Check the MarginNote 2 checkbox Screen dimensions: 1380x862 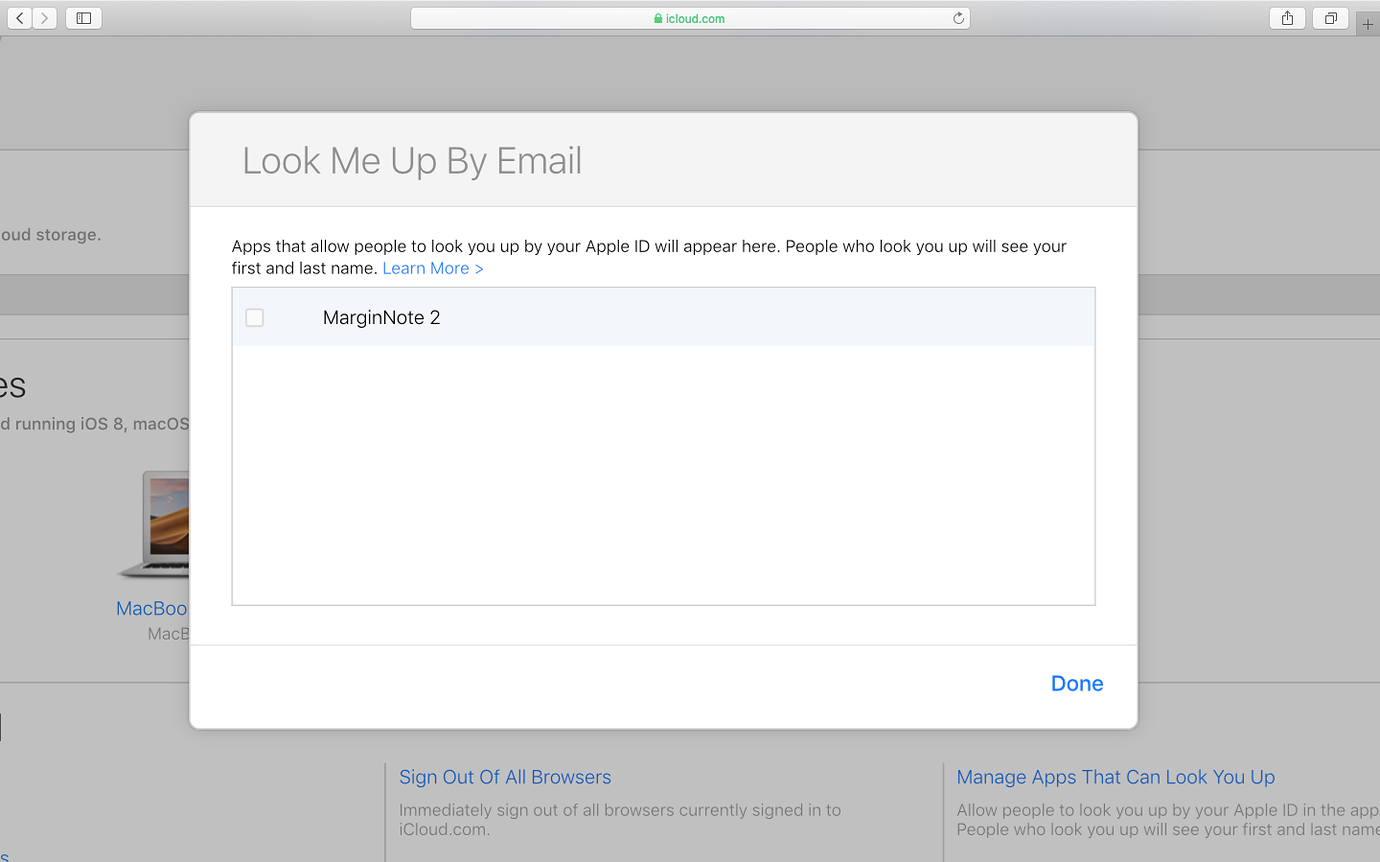click(x=255, y=317)
